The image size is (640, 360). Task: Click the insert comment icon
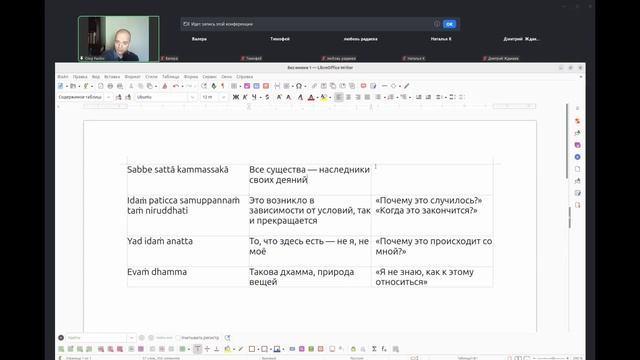pos(363,86)
